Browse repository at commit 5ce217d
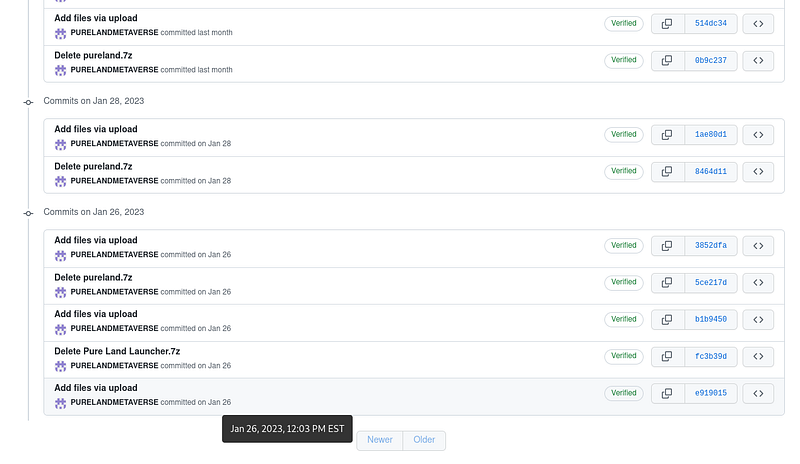The height and width of the screenshot is (464, 800). (758, 283)
